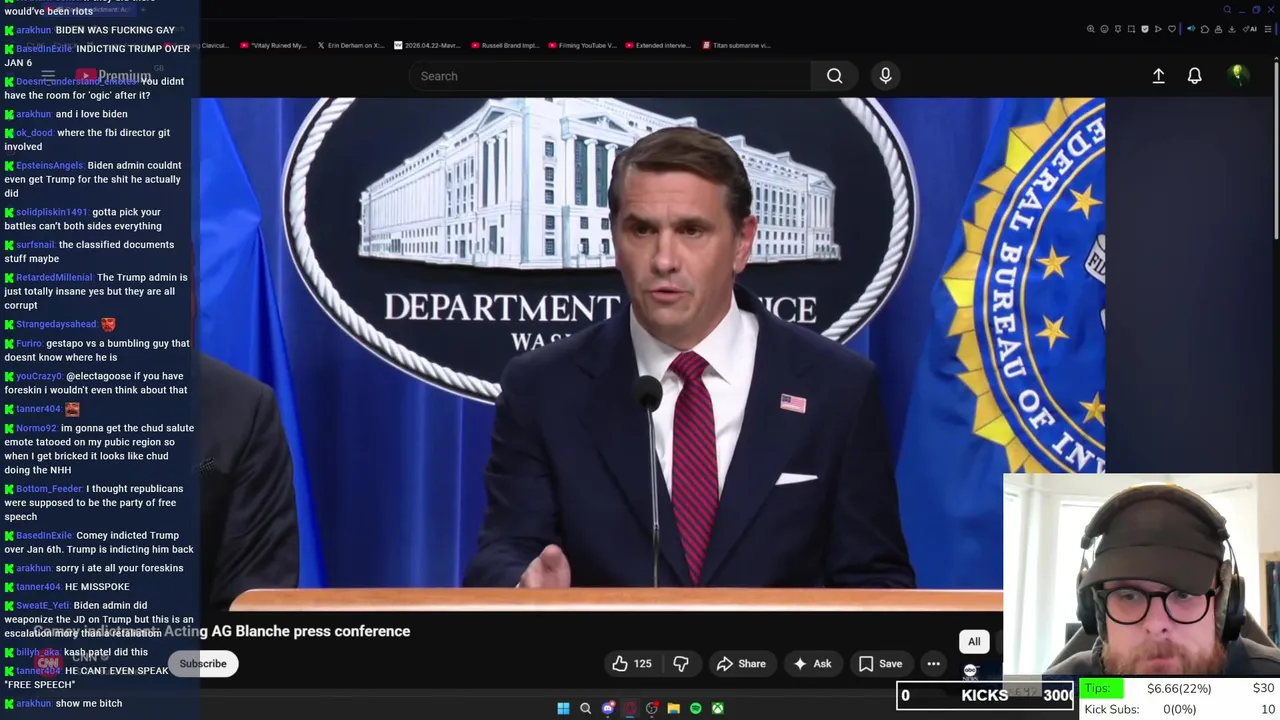Screen dimensions: 1280x720
Task: Click chat username 'ok_dood'
Action: click(x=34, y=133)
